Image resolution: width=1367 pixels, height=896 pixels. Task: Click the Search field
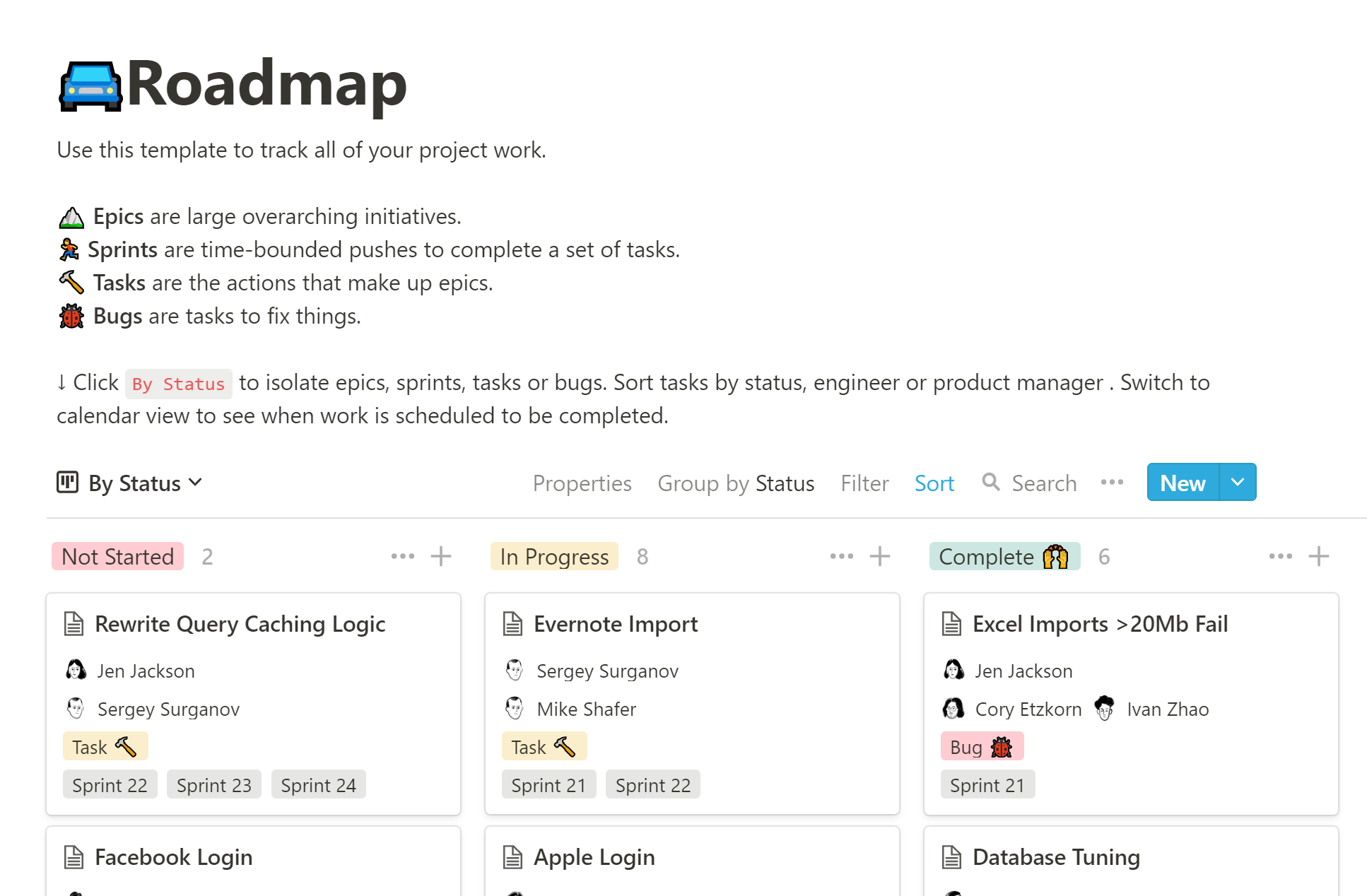pos(1044,483)
